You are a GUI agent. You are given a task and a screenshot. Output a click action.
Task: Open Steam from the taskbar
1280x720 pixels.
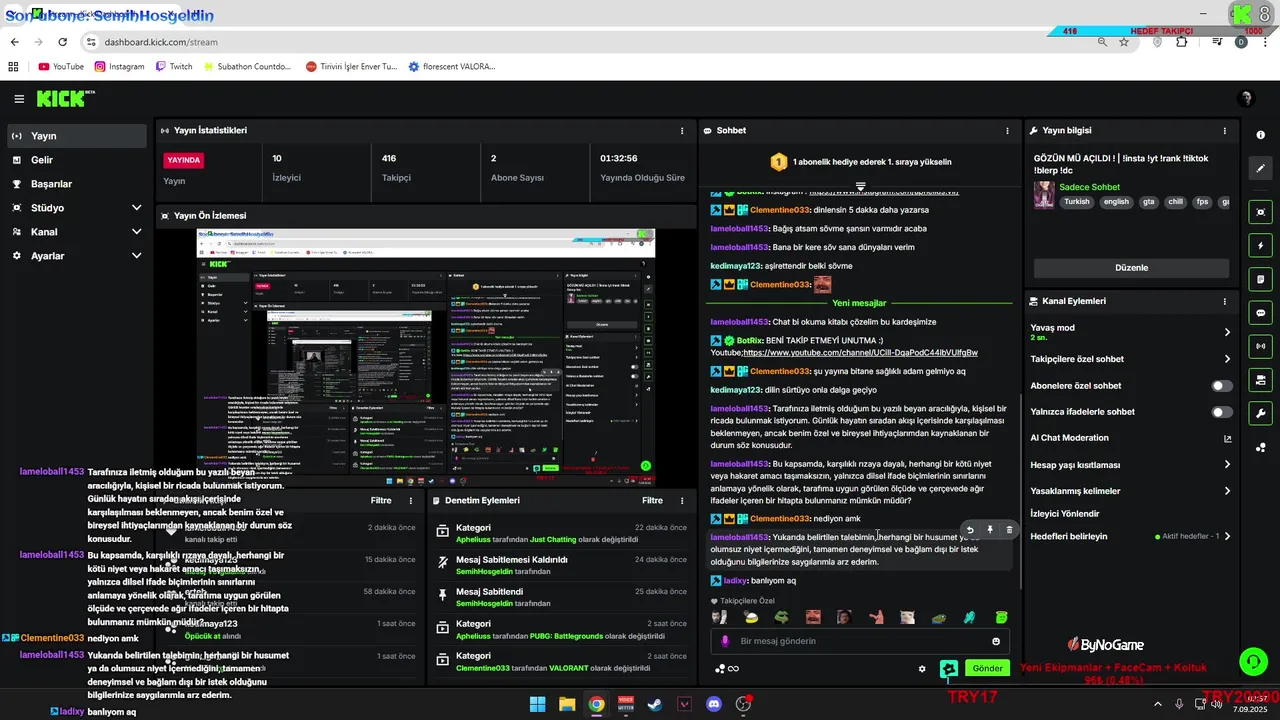pos(655,704)
